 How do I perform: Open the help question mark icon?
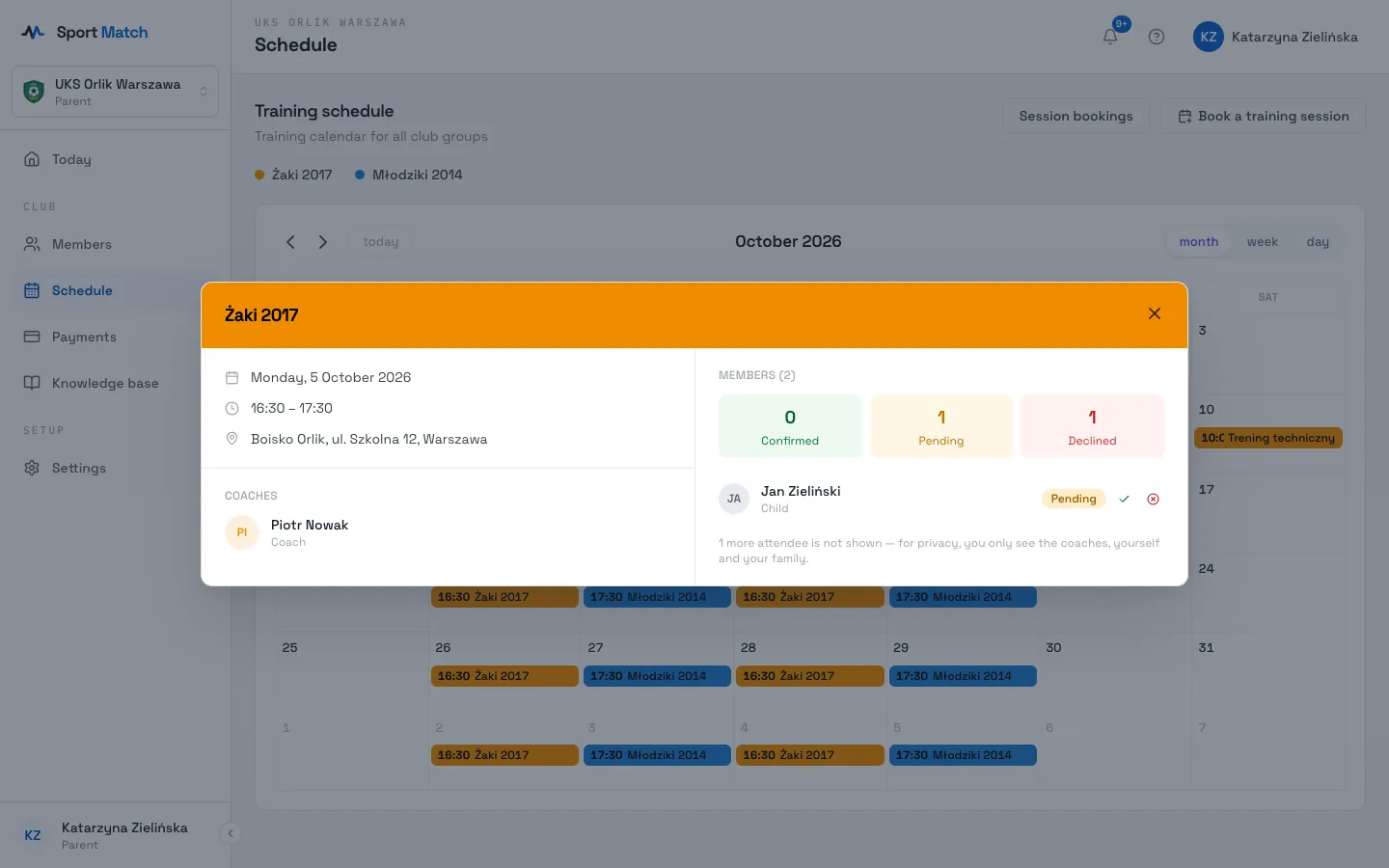click(x=1157, y=37)
